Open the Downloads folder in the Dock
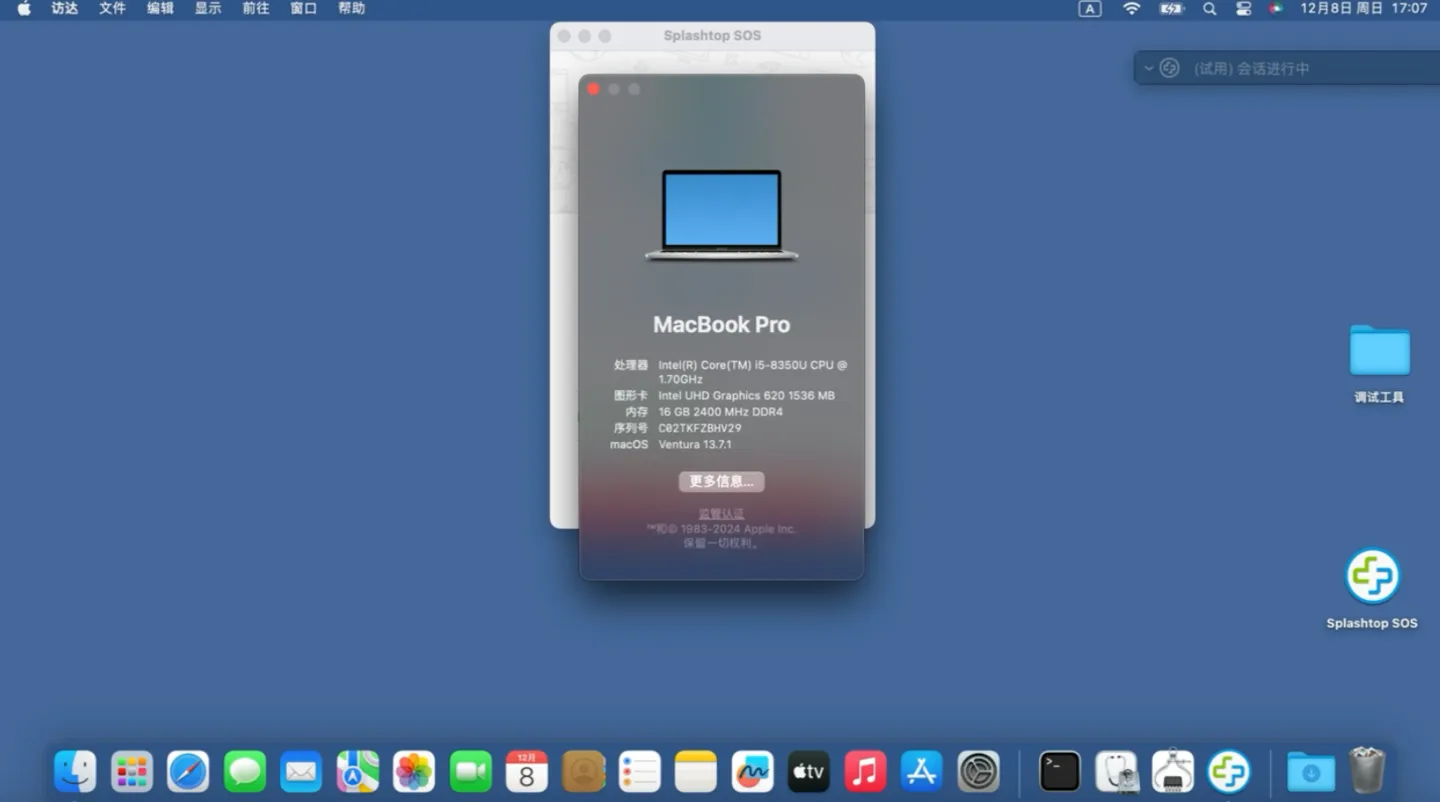The height and width of the screenshot is (802, 1440). pos(1310,772)
